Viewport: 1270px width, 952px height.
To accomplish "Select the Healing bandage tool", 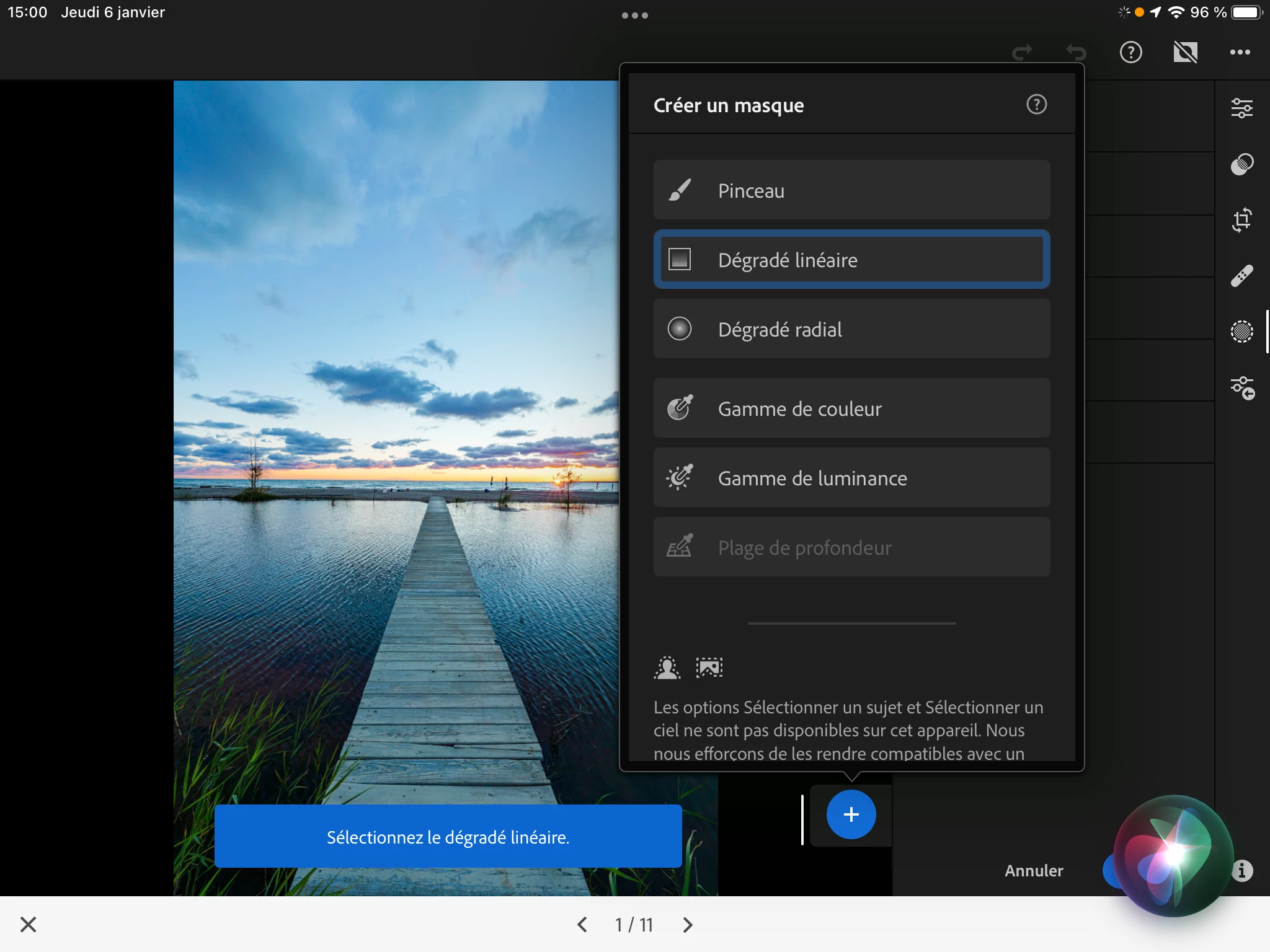I will point(1241,276).
